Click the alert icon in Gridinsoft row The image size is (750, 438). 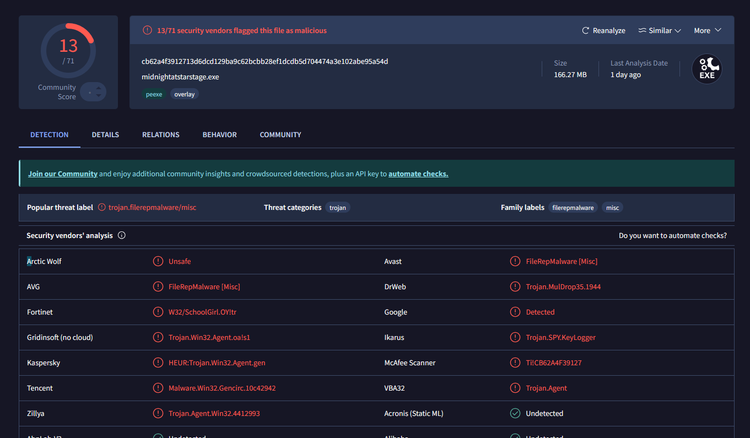[158, 337]
